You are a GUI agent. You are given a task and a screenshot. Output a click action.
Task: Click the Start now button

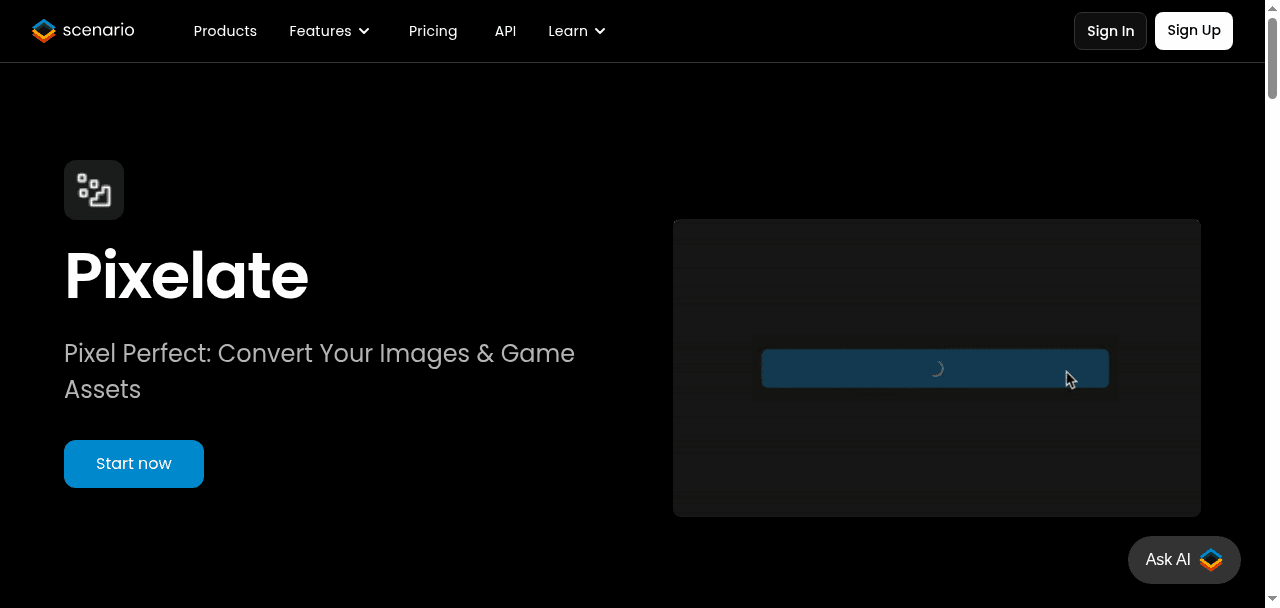[134, 464]
